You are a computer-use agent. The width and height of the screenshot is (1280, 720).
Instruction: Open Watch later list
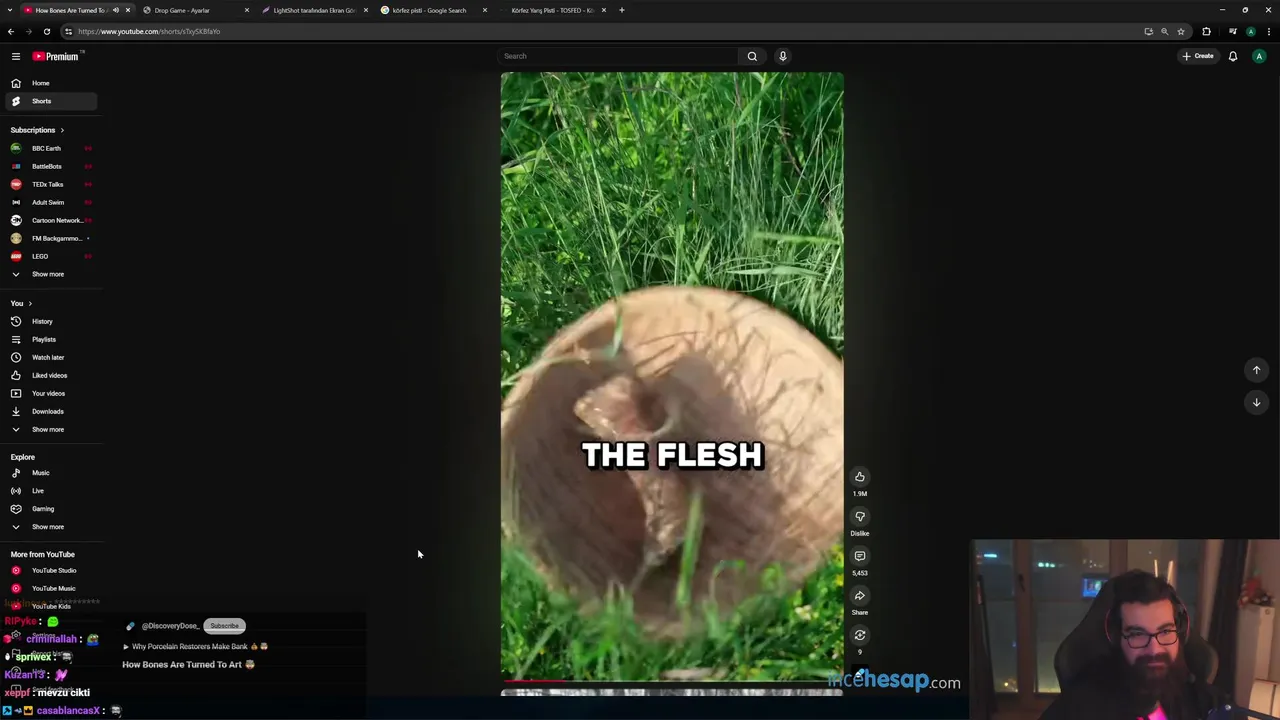[x=49, y=357]
